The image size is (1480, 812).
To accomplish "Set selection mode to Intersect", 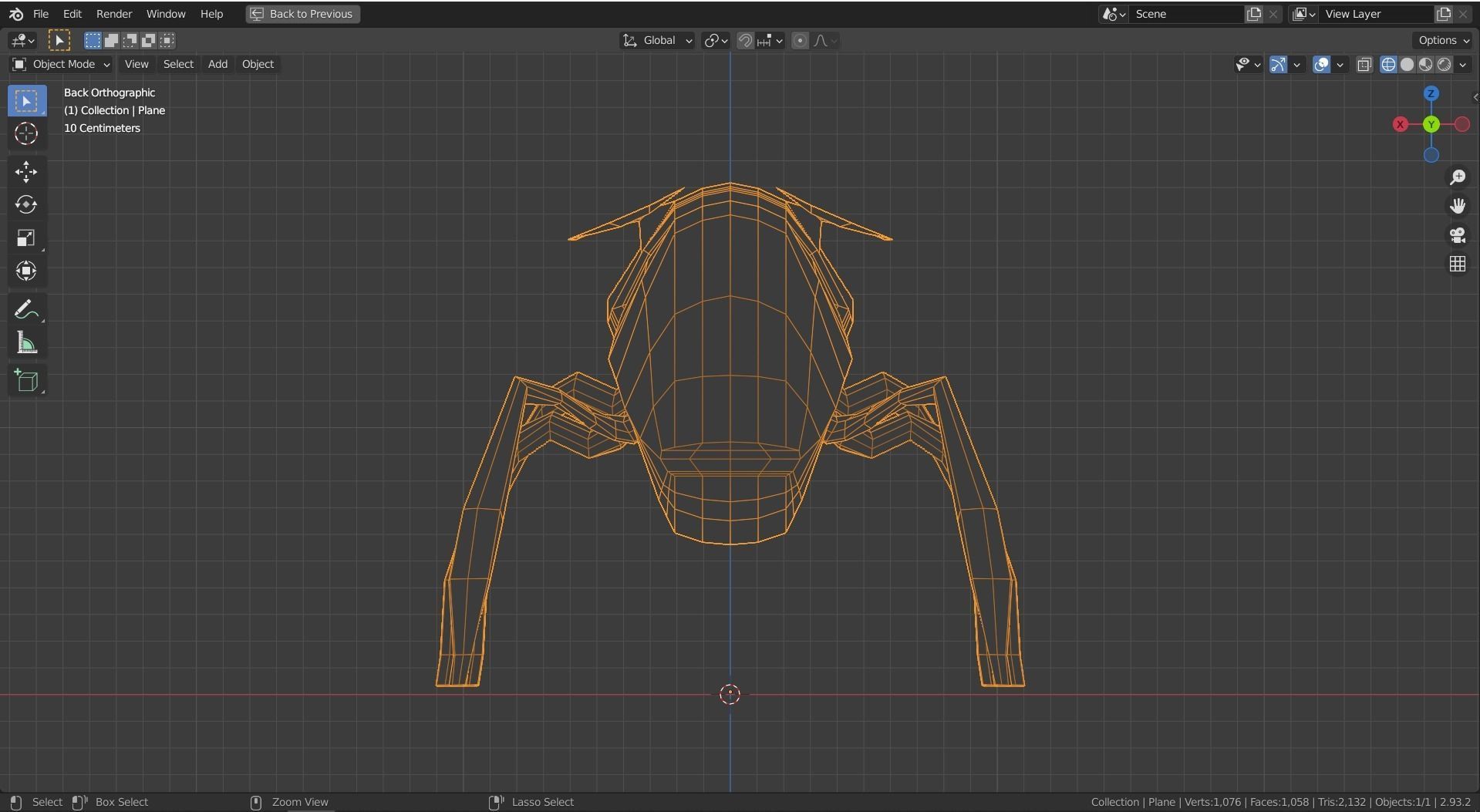I will [x=167, y=40].
